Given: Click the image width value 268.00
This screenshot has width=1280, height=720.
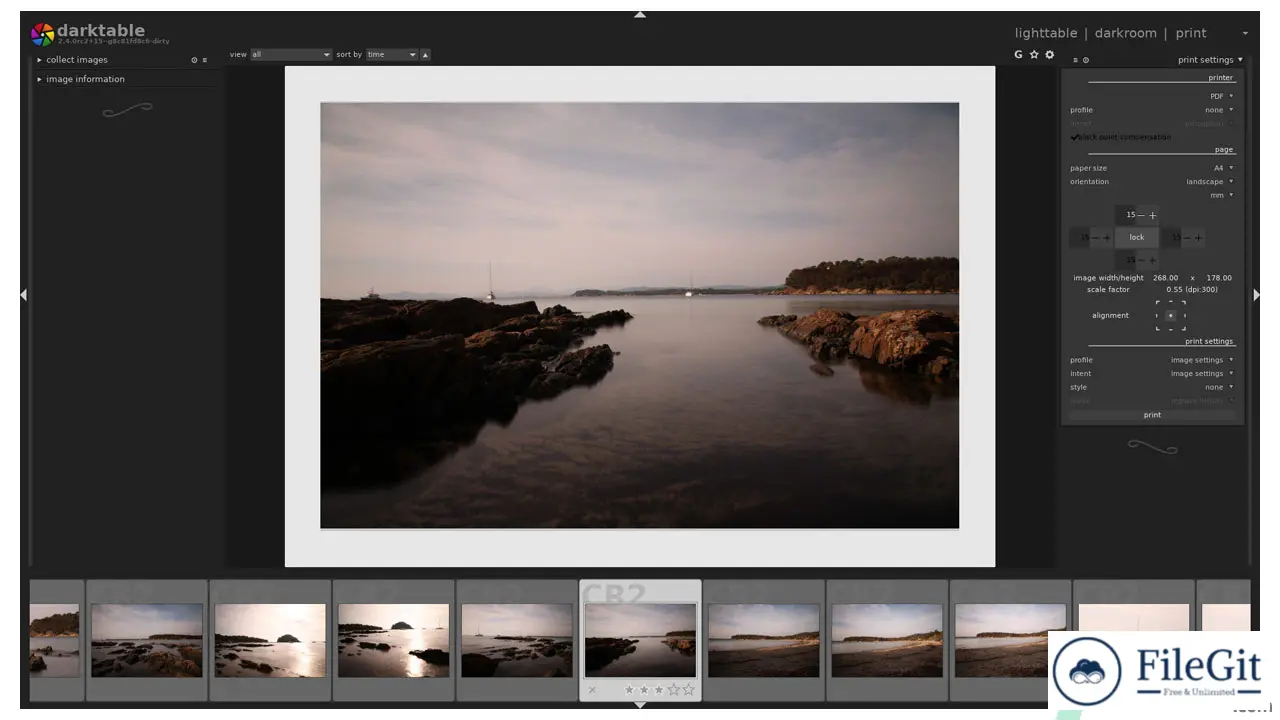Looking at the screenshot, I should pos(1165,278).
